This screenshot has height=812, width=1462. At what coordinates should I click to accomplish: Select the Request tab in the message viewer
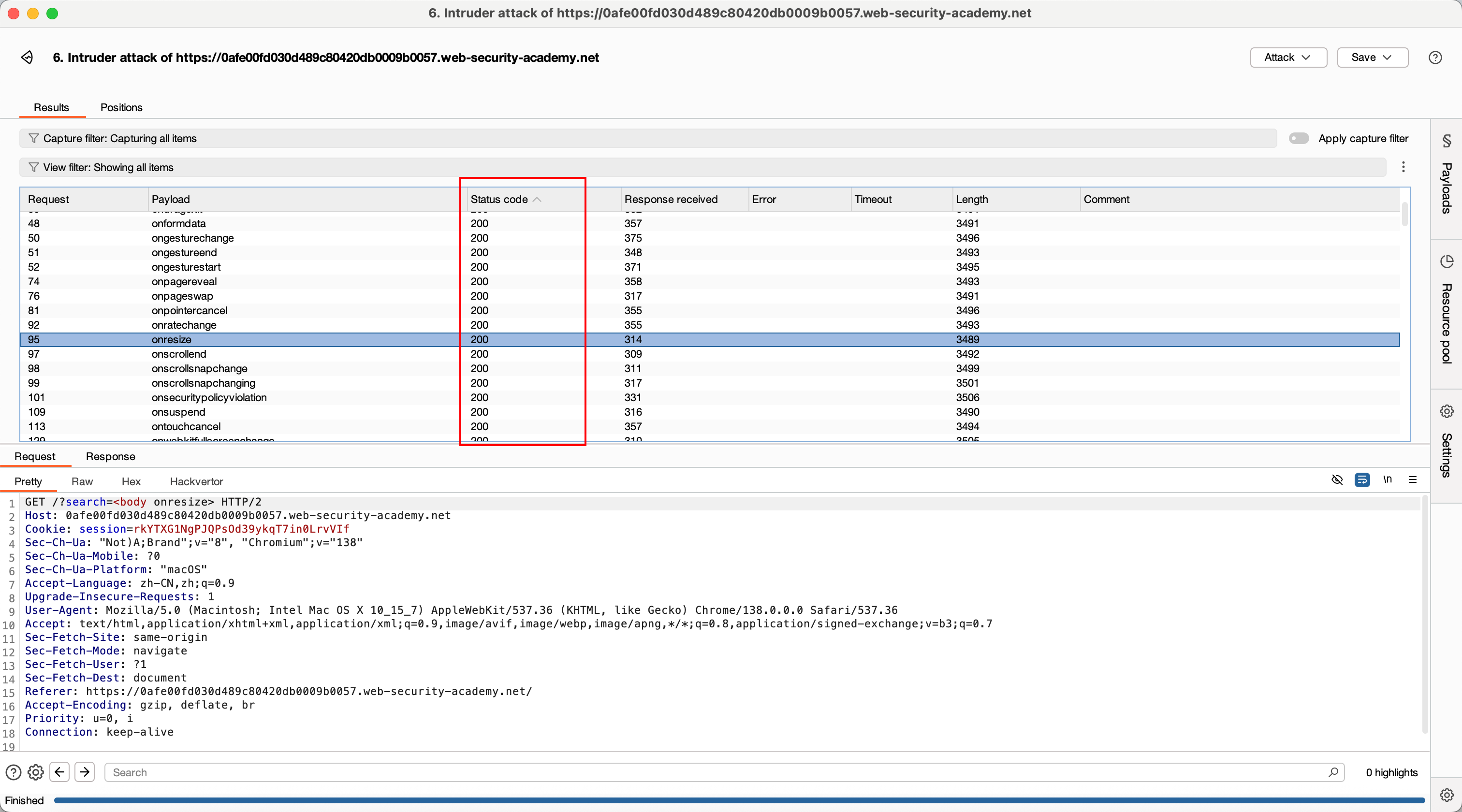[35, 456]
